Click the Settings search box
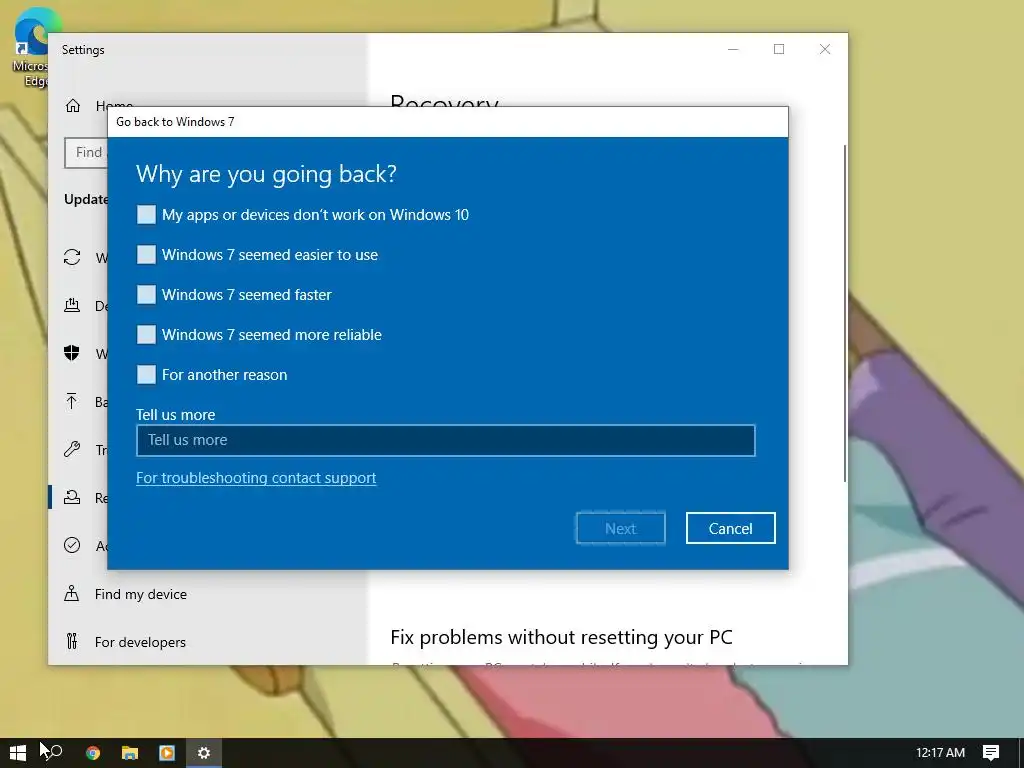Viewport: 1024px width, 768px height. pos(86,153)
